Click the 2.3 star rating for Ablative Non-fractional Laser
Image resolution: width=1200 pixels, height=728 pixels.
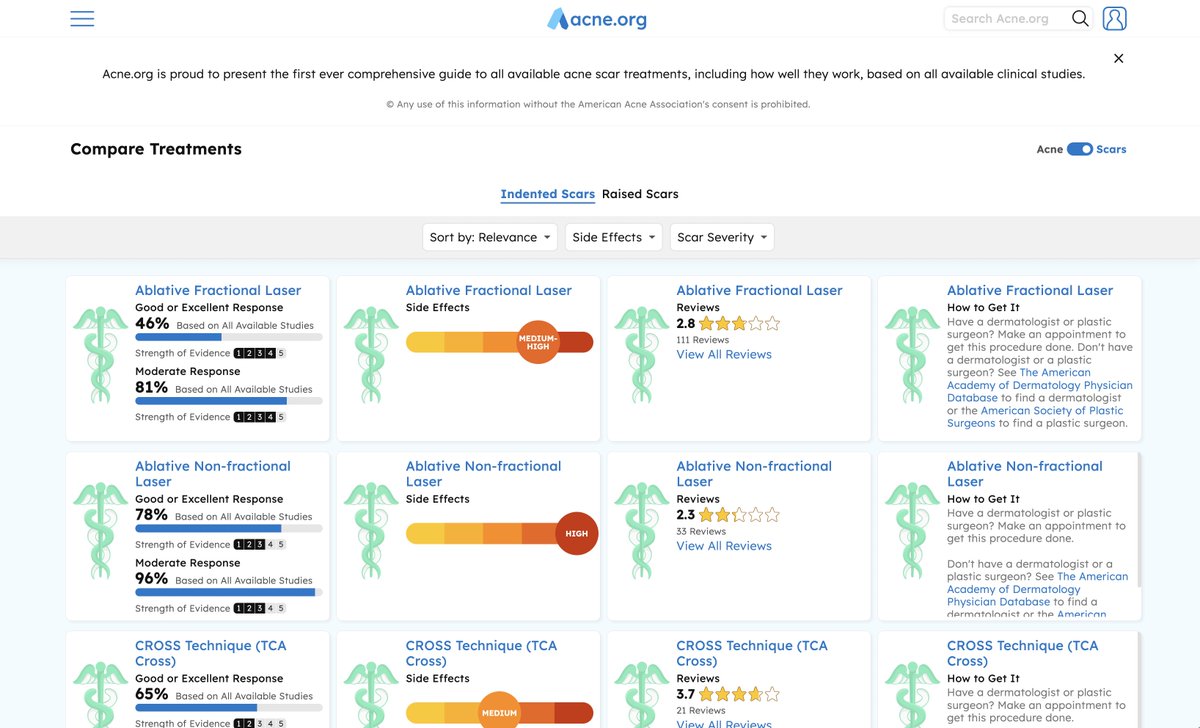click(x=739, y=515)
